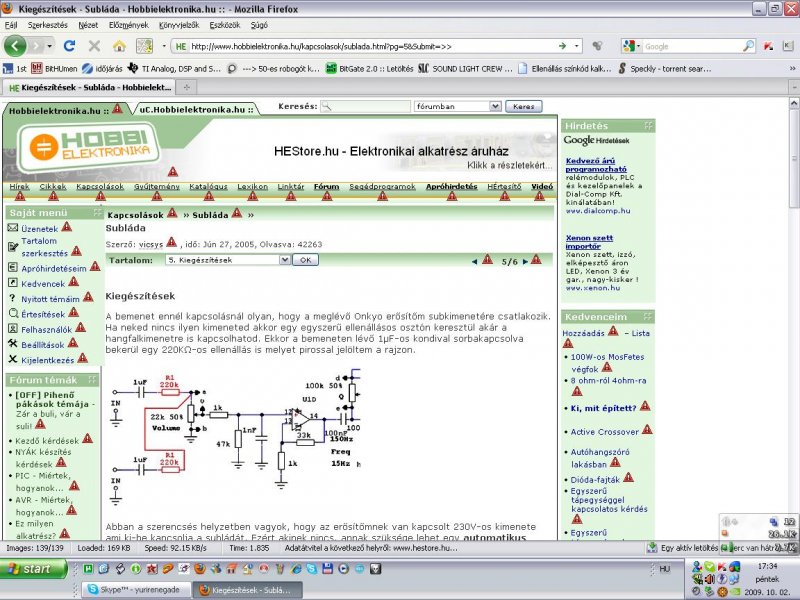Open the Back/Forward history dropdown arrow

[x=49, y=46]
